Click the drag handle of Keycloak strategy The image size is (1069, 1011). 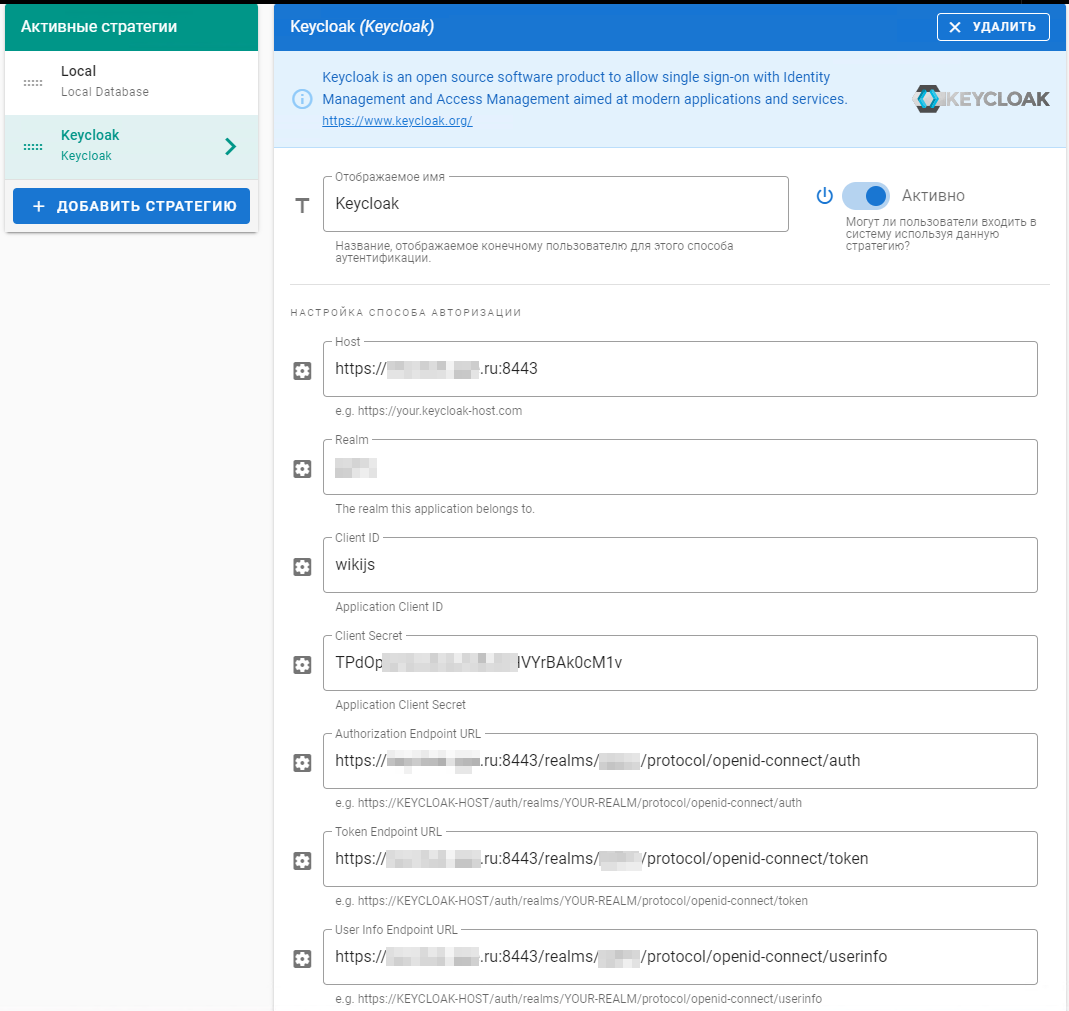33,147
